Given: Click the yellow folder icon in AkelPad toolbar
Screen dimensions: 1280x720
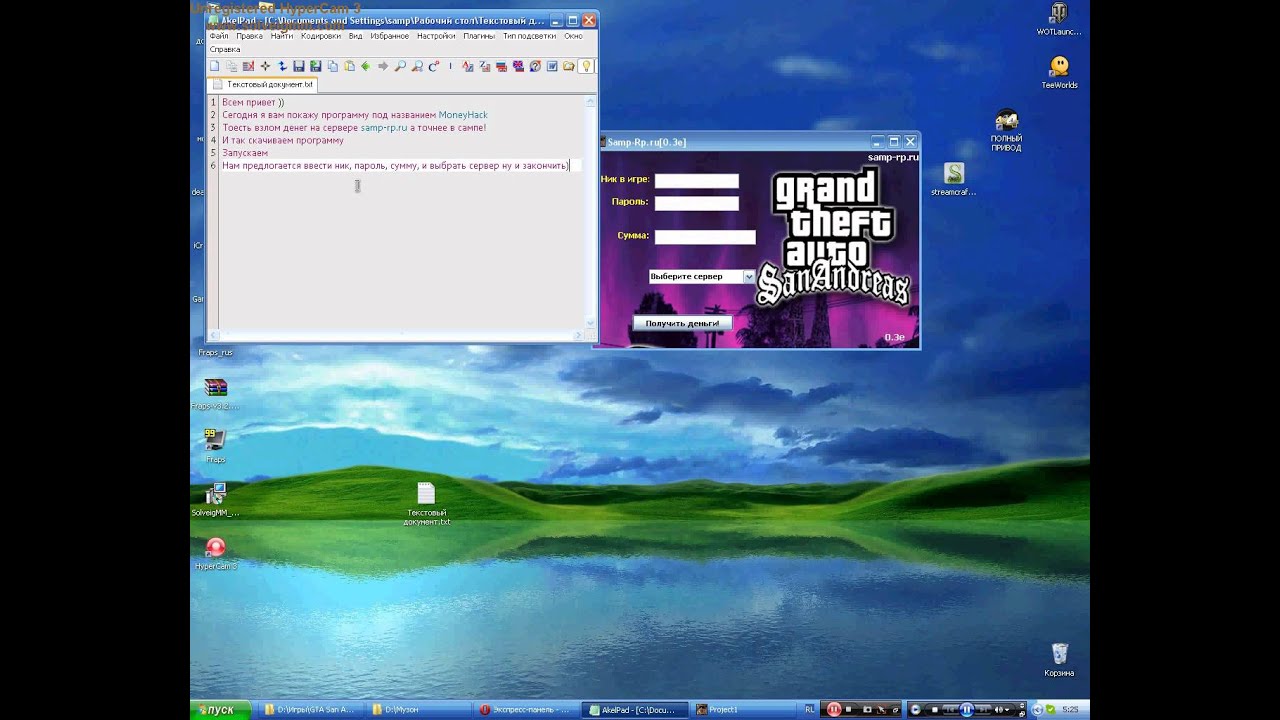Looking at the screenshot, I should 569,66.
